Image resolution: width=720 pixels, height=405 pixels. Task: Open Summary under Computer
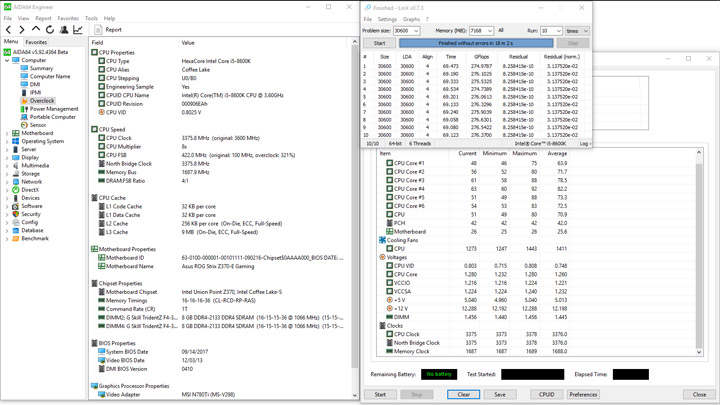click(x=41, y=68)
